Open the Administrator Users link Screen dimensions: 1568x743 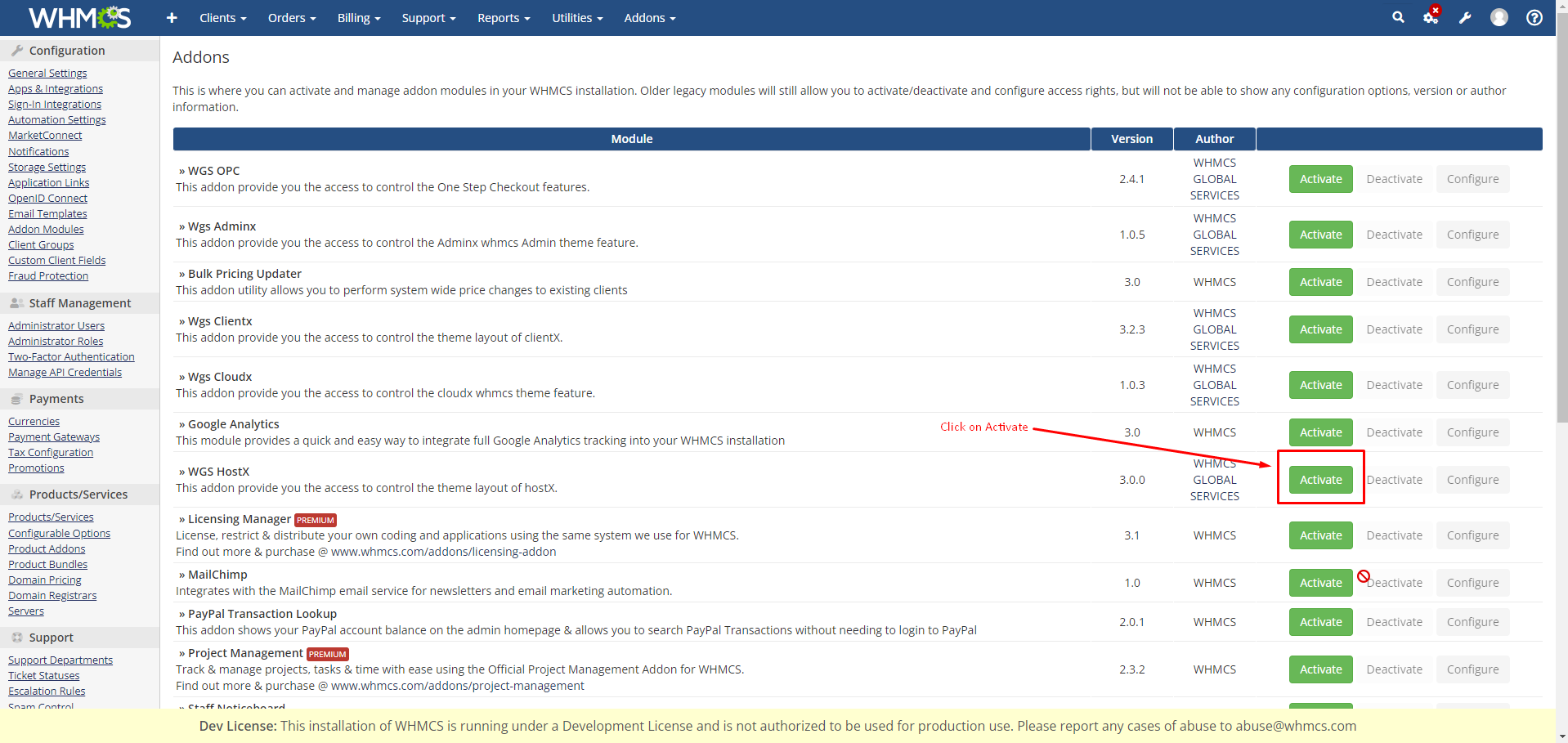pyautogui.click(x=56, y=326)
